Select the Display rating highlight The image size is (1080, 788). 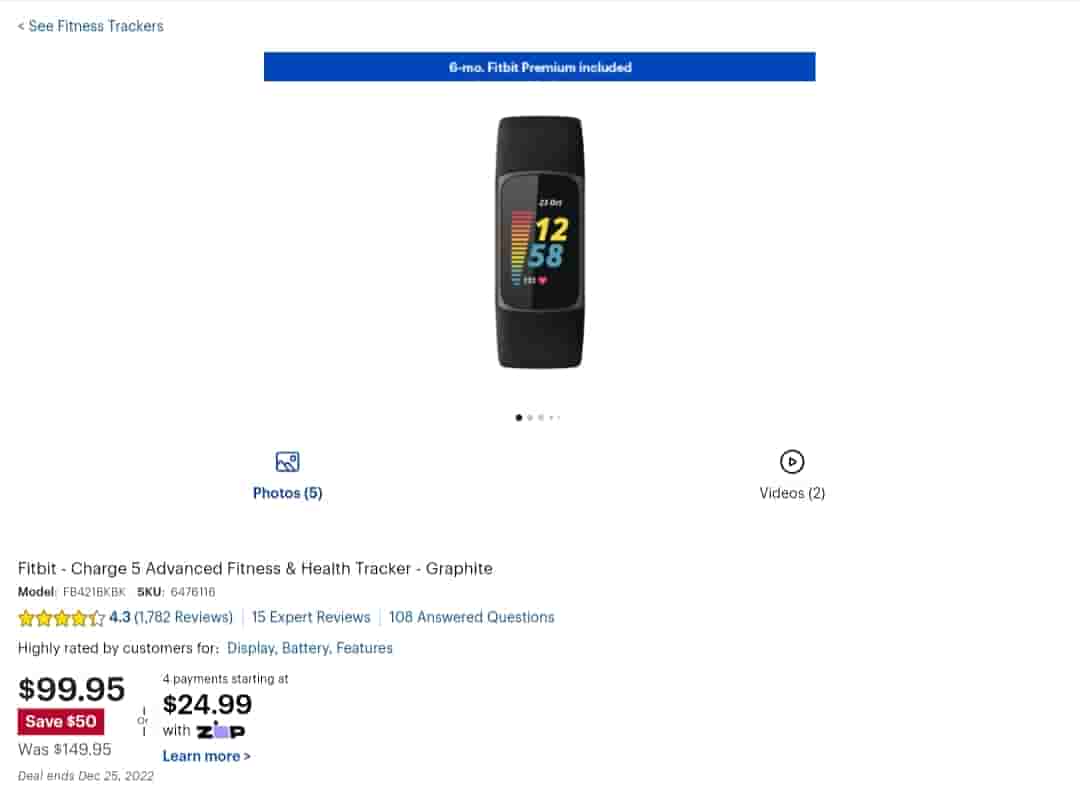pos(251,648)
